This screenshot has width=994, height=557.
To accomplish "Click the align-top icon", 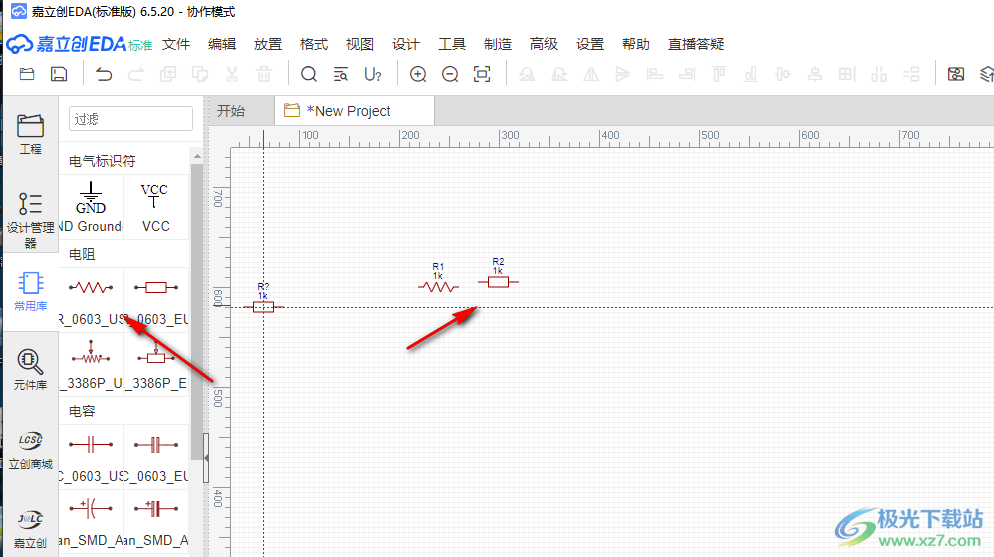I will click(x=719, y=74).
